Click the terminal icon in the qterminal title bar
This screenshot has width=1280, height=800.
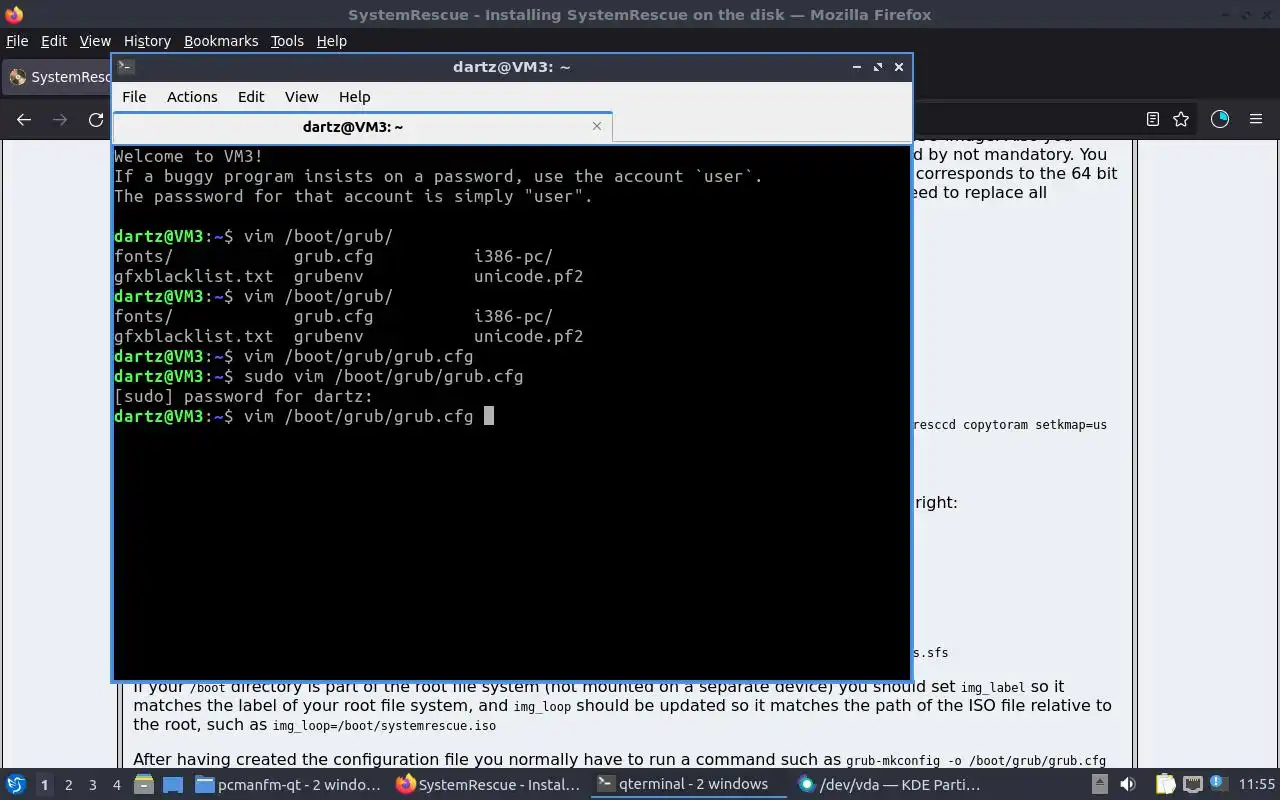pyautogui.click(x=125, y=67)
